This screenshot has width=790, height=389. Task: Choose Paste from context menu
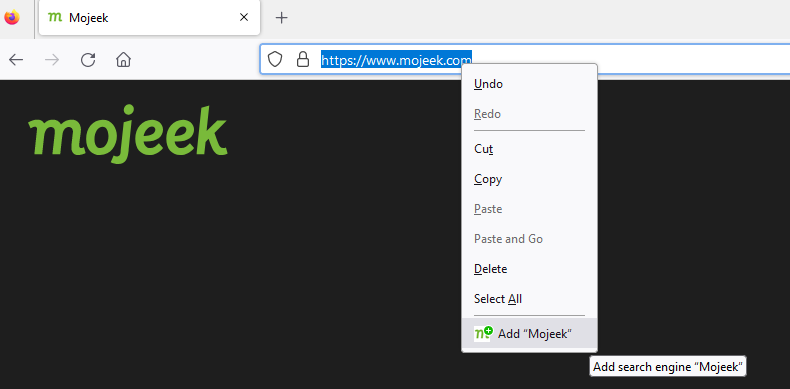click(529, 209)
